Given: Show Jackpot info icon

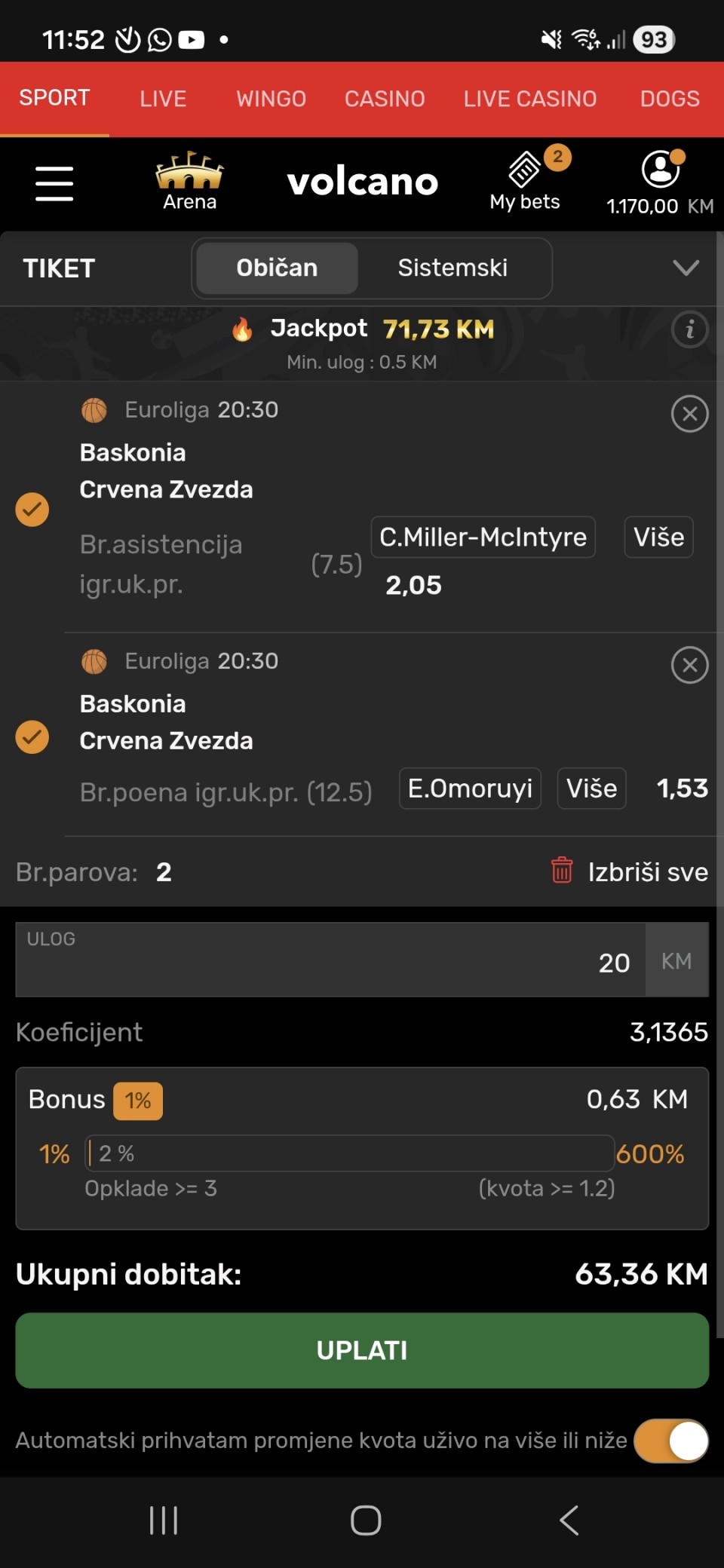Looking at the screenshot, I should [689, 329].
